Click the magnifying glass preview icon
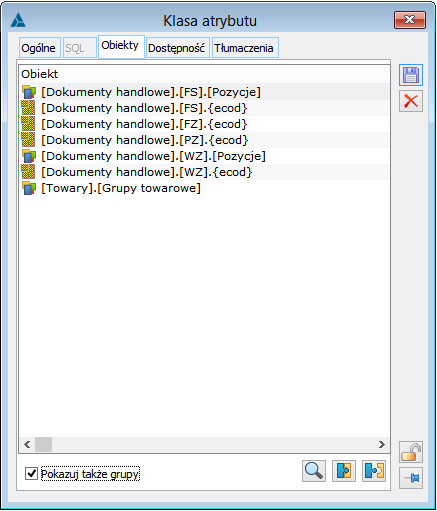 coord(314,471)
